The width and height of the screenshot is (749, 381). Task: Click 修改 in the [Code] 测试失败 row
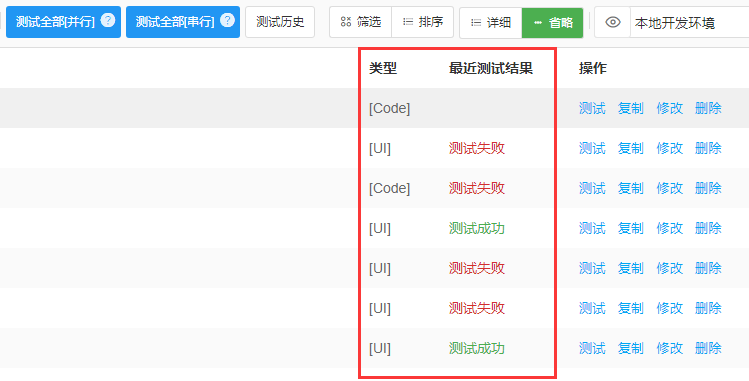tap(669, 188)
